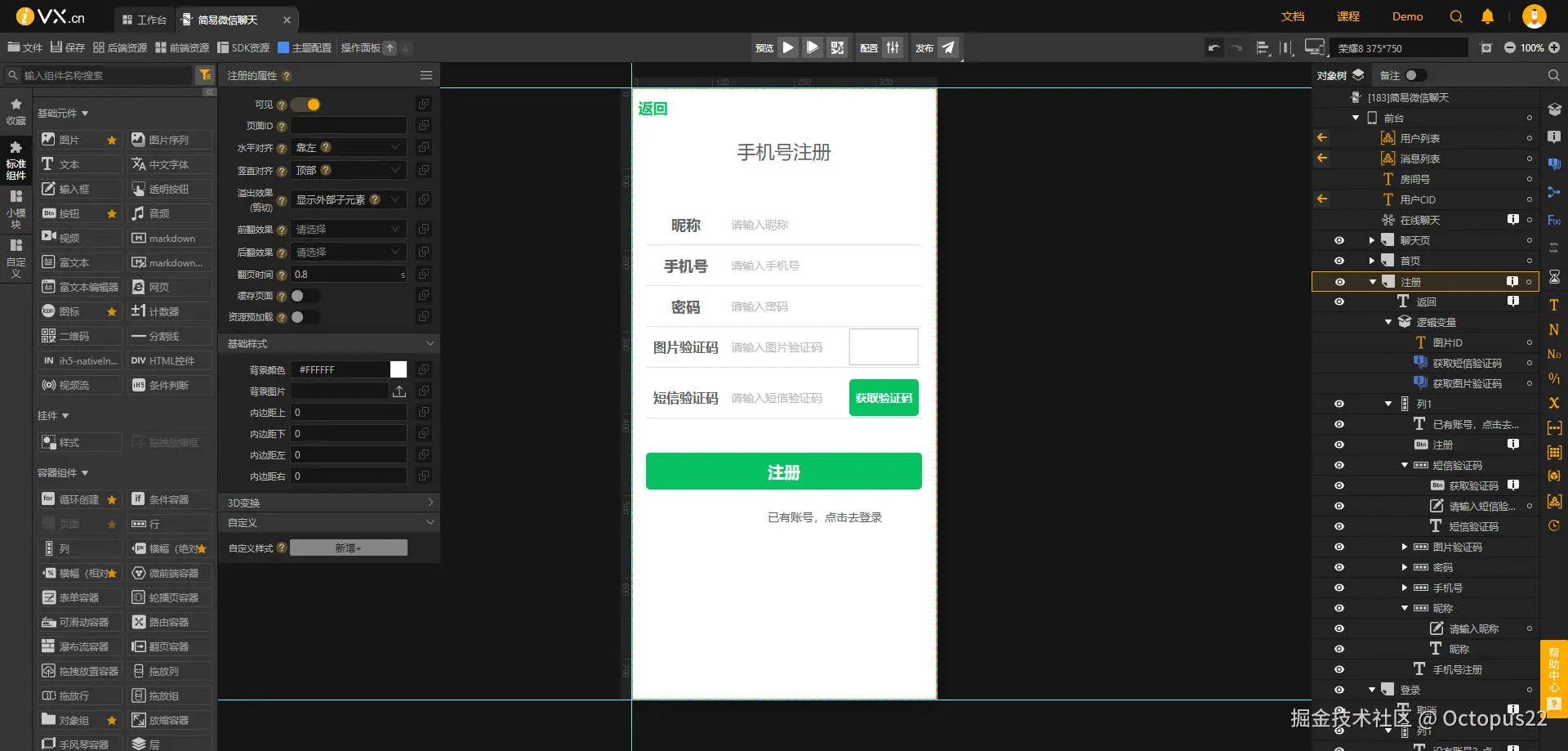Click the preview play icon

(x=788, y=47)
